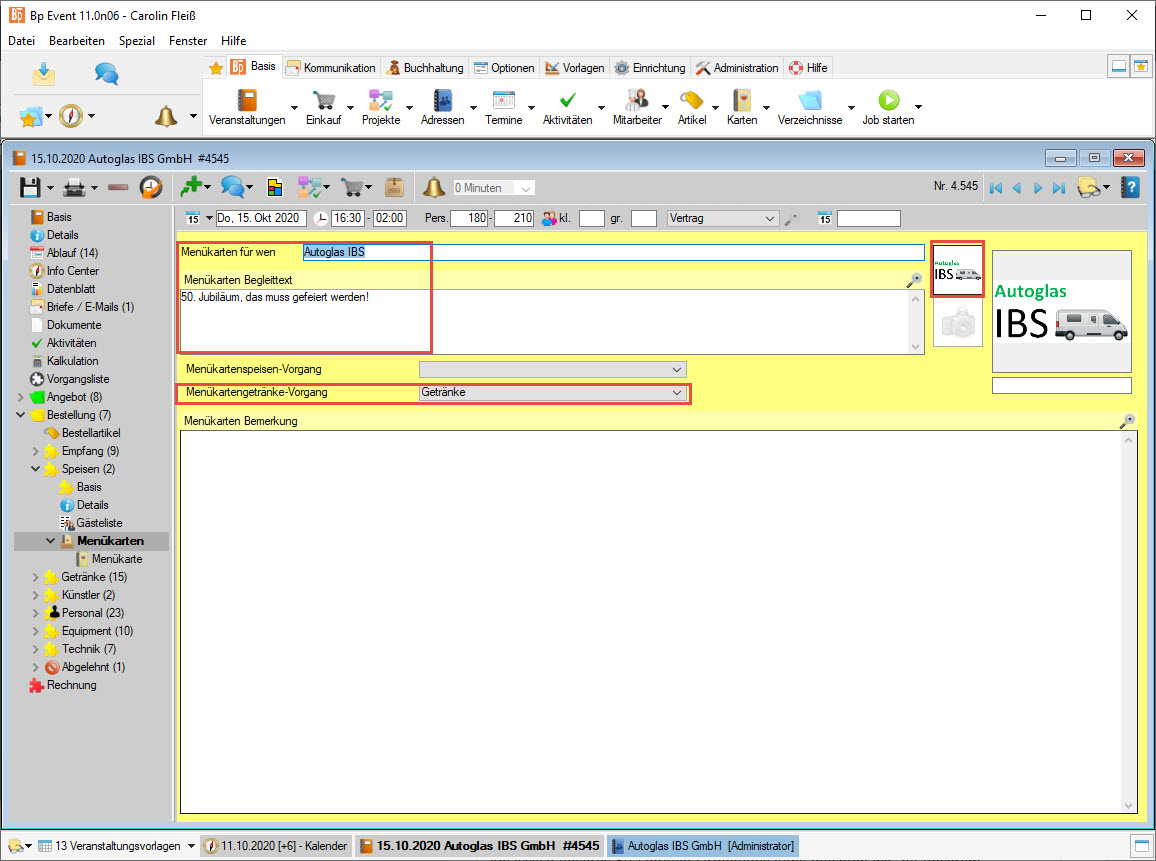Click the small Autoglas IBS logo thumbnail
Screen dimensions: 1156x861
(957, 270)
